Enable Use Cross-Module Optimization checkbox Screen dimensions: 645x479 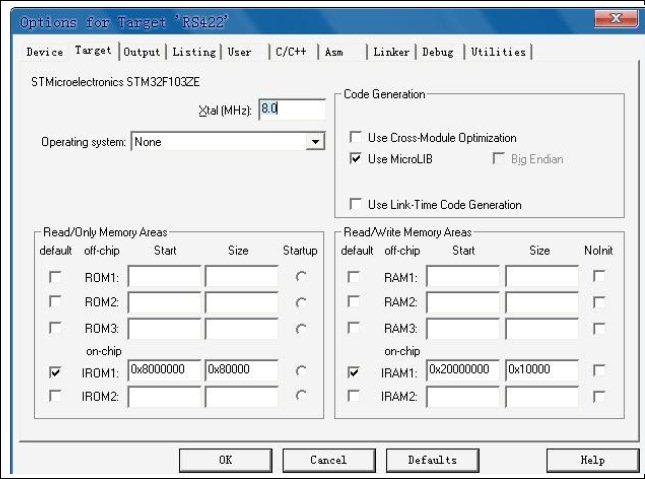(355, 137)
